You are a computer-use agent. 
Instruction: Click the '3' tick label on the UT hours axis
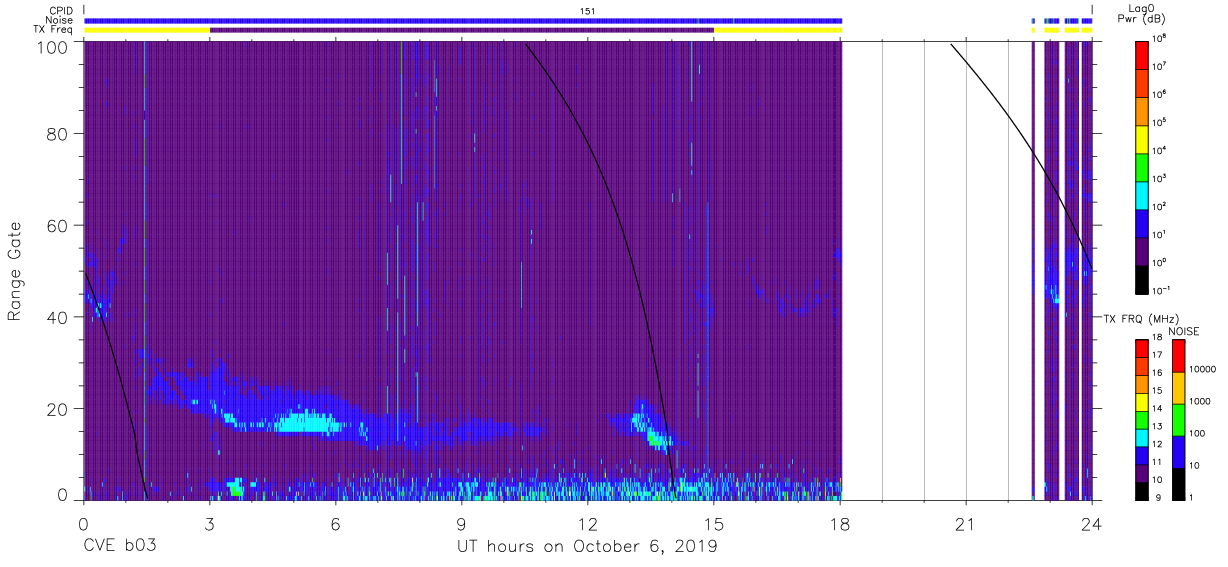tap(209, 522)
